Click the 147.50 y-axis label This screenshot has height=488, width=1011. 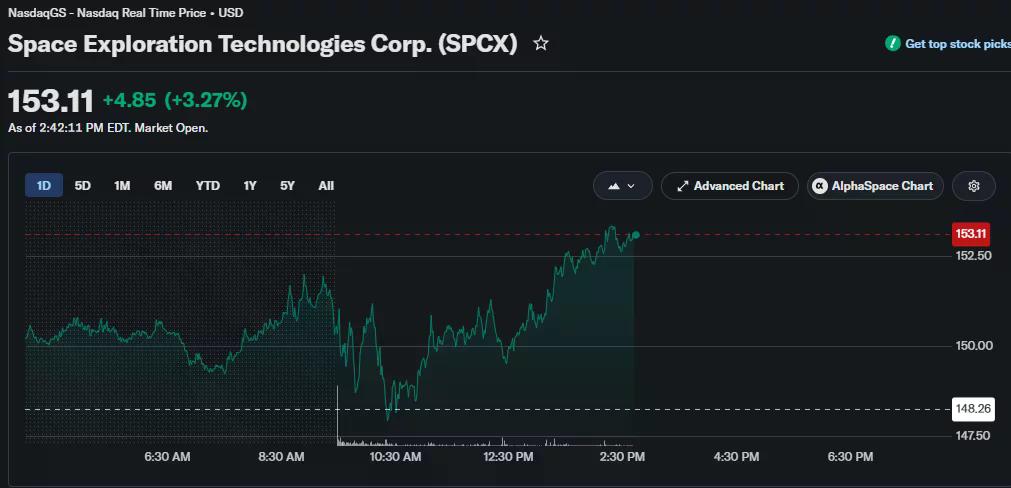point(973,436)
